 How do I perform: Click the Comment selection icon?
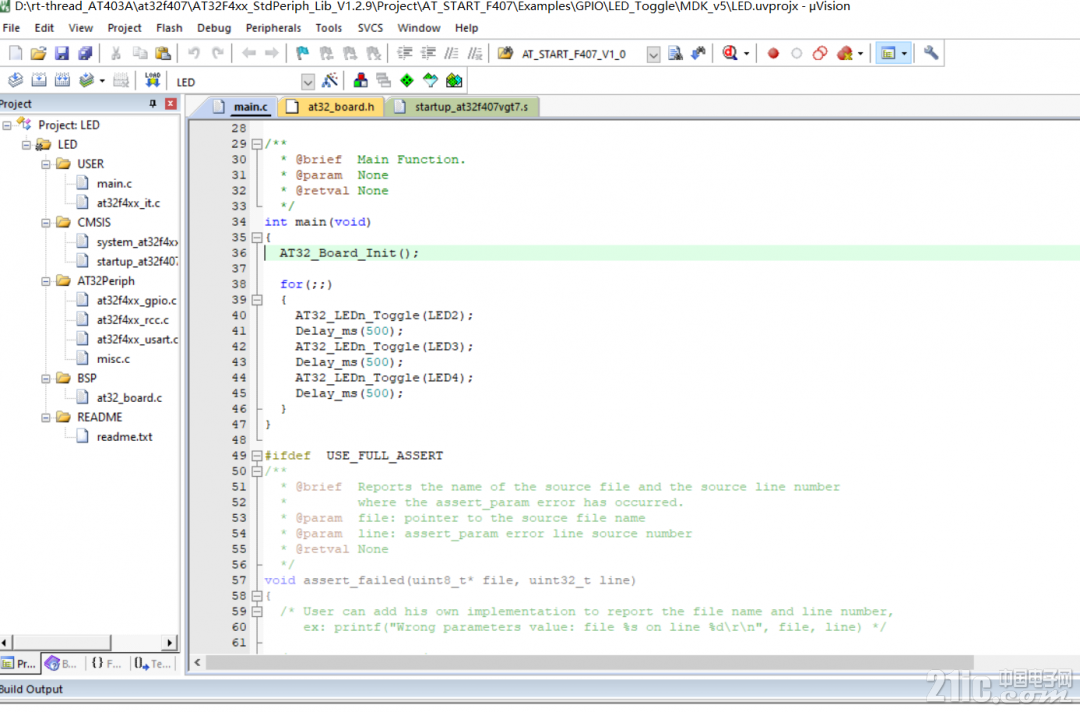point(452,53)
